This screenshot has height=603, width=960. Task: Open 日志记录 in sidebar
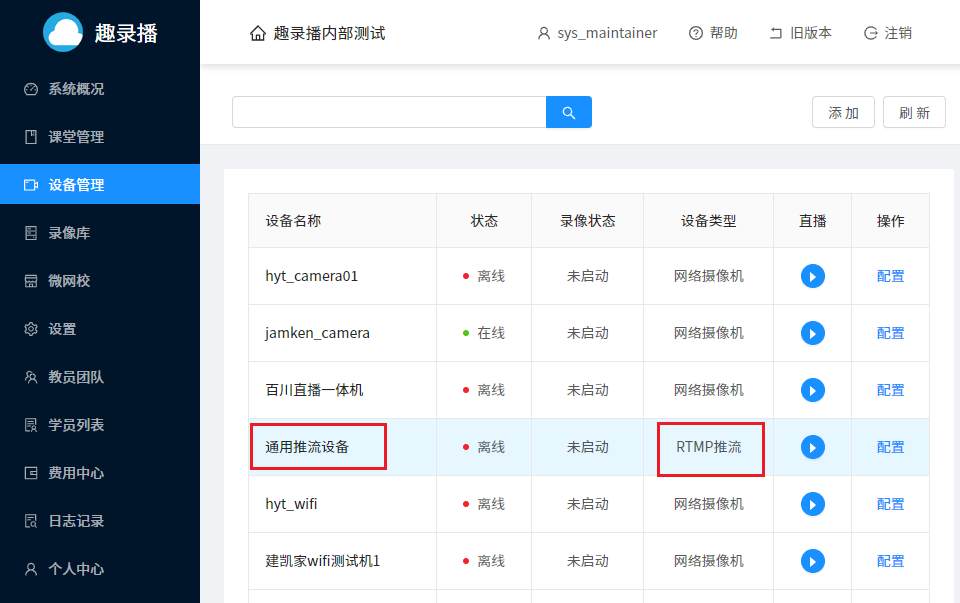coord(100,521)
